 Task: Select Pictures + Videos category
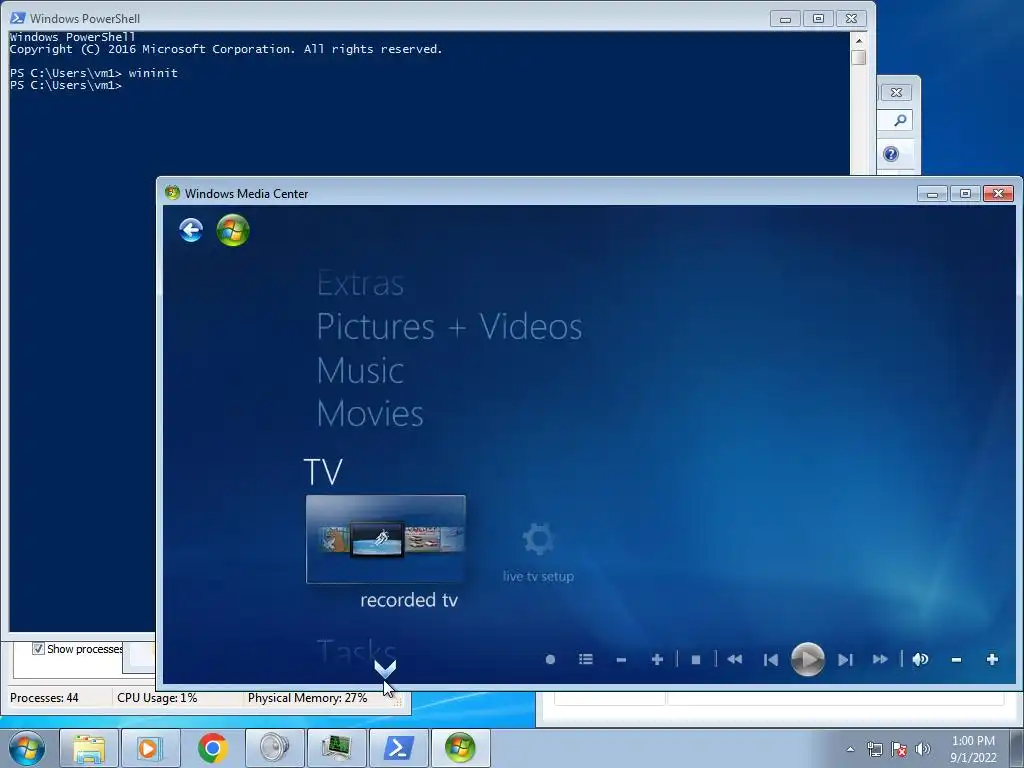tap(449, 327)
